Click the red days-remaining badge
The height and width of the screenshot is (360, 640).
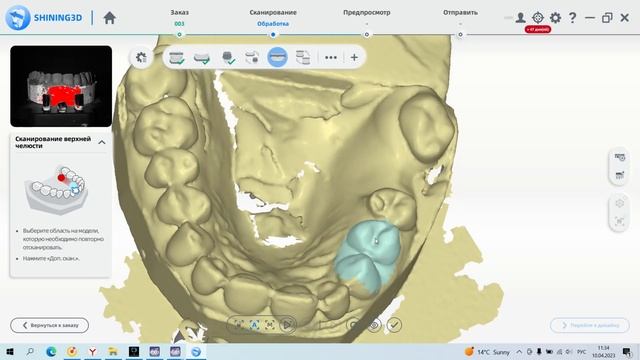coord(538,29)
